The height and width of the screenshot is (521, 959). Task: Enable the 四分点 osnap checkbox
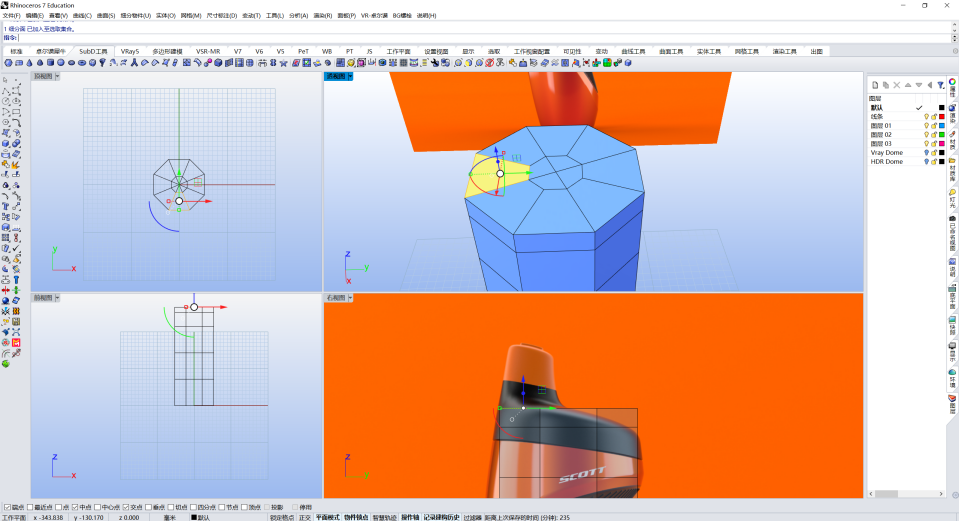[x=193, y=507]
